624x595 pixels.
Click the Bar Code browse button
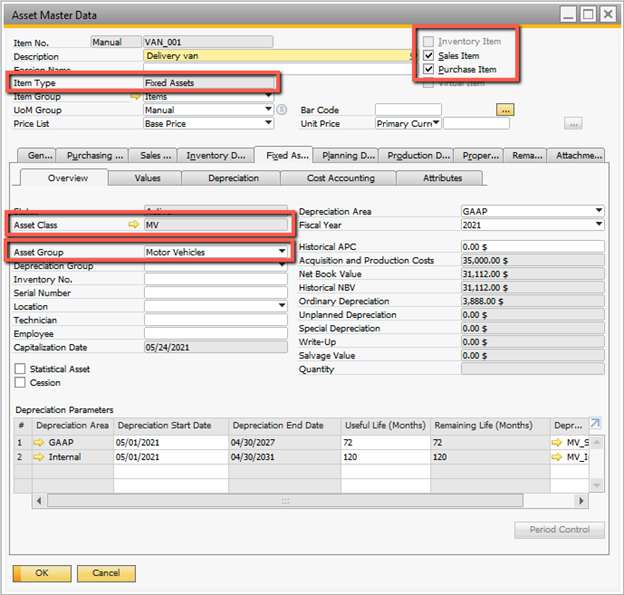pyautogui.click(x=505, y=110)
